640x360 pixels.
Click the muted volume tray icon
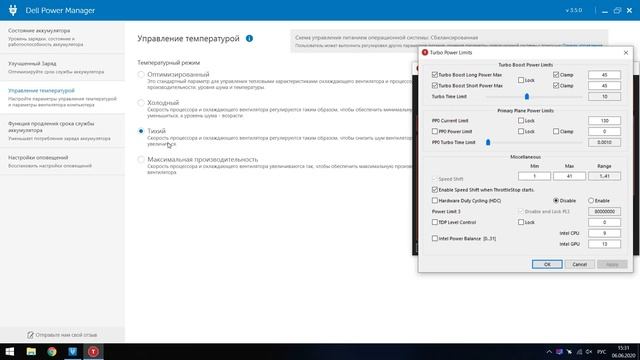[589, 351]
